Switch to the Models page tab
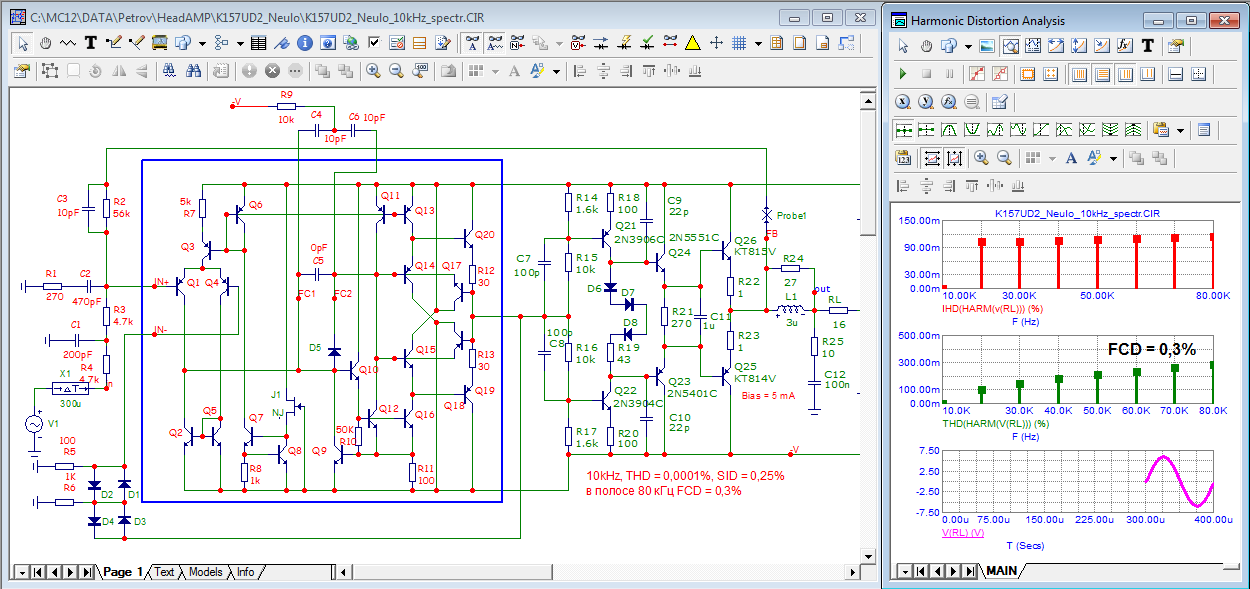Image resolution: width=1250 pixels, height=589 pixels. pos(205,572)
